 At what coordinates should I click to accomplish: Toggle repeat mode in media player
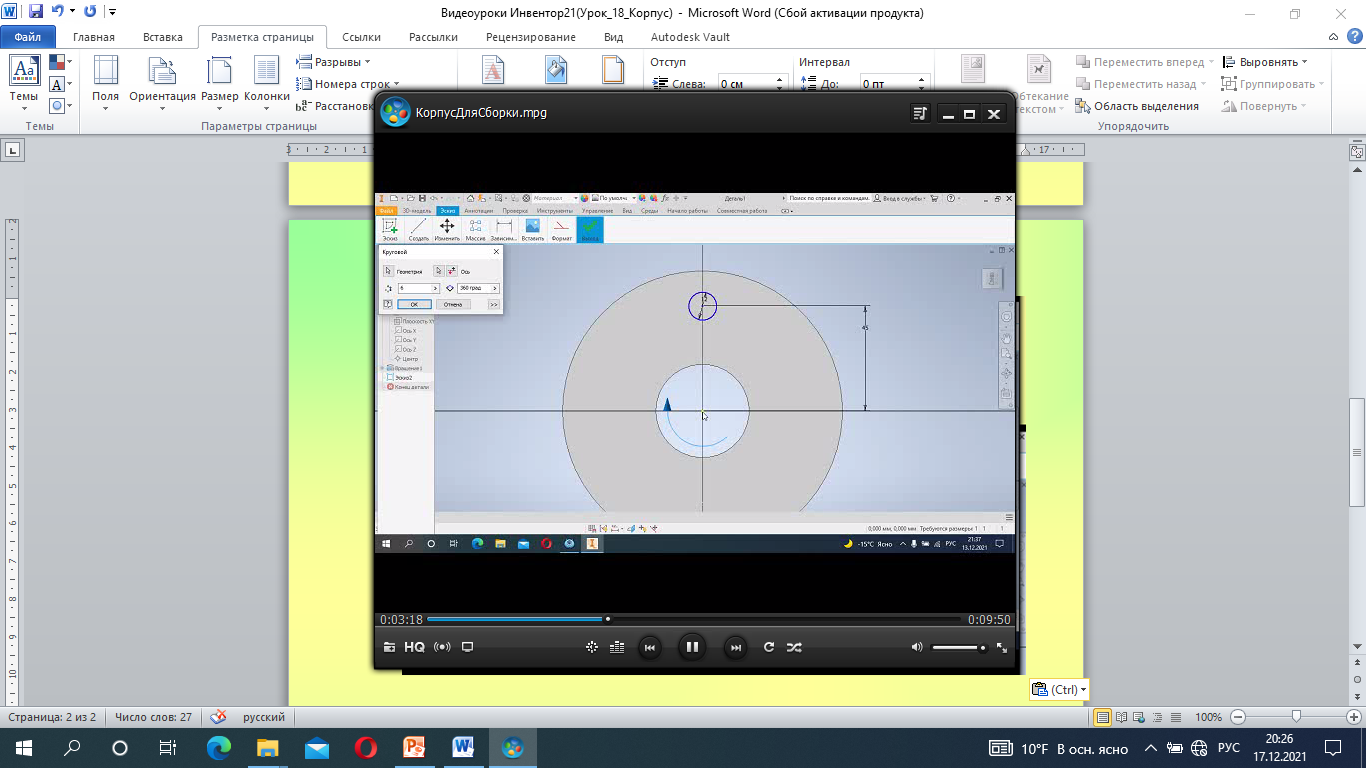(769, 647)
